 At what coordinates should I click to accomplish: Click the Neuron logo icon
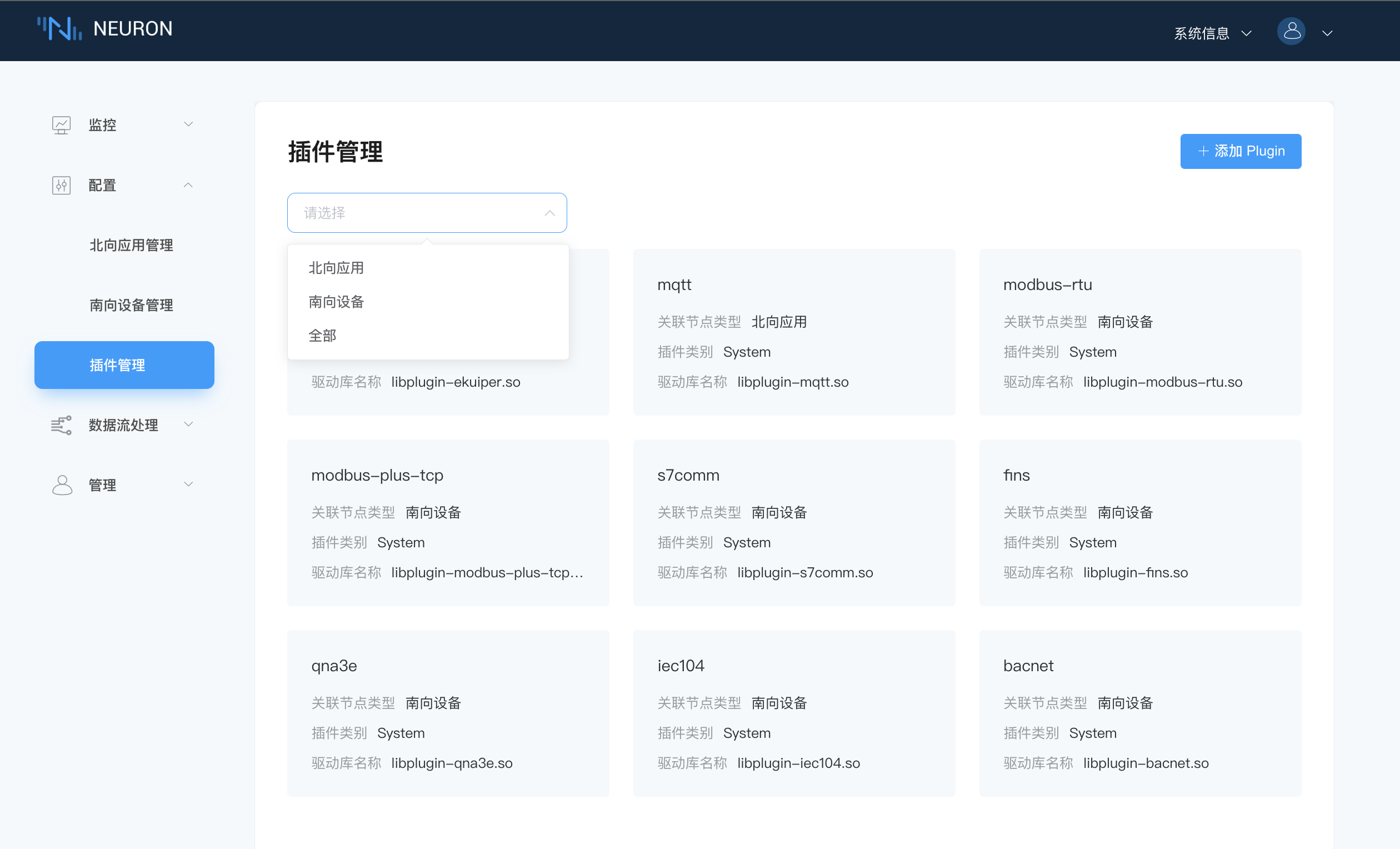point(59,28)
